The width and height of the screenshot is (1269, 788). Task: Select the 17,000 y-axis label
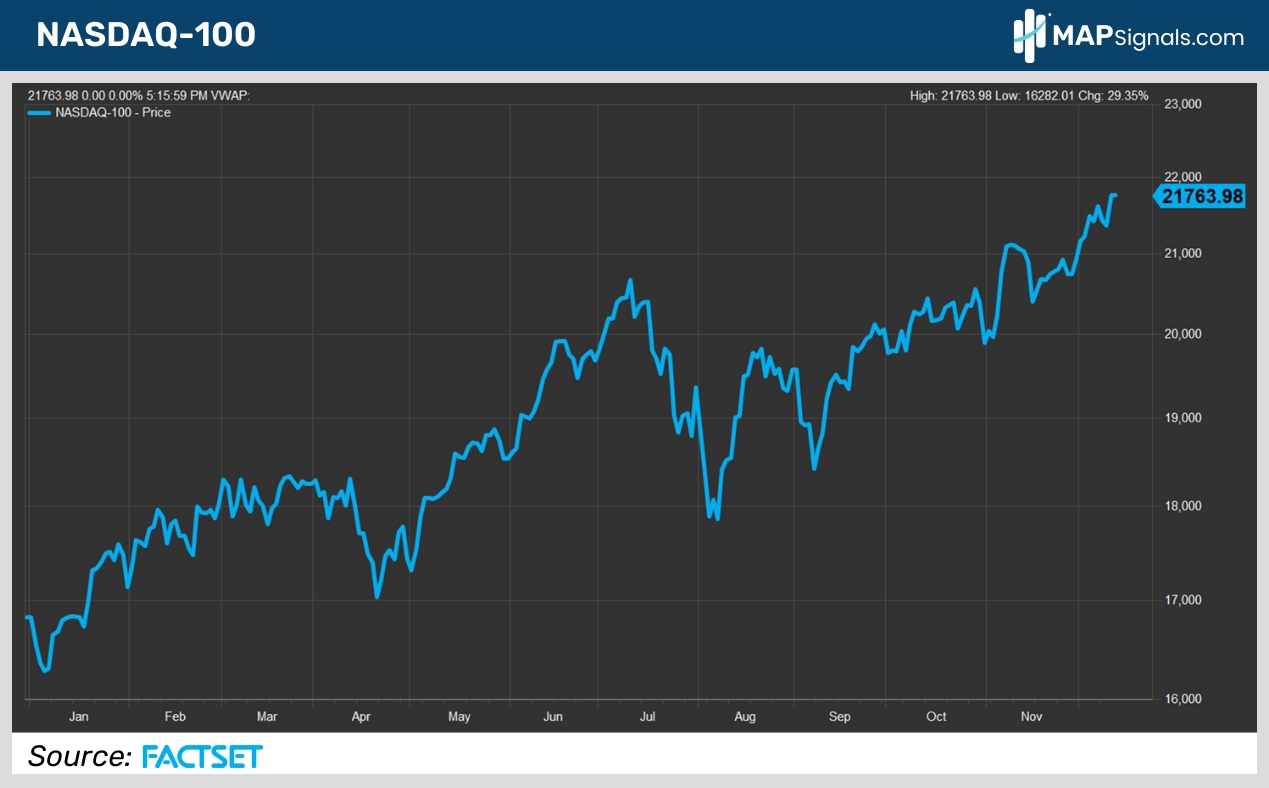(x=1181, y=599)
